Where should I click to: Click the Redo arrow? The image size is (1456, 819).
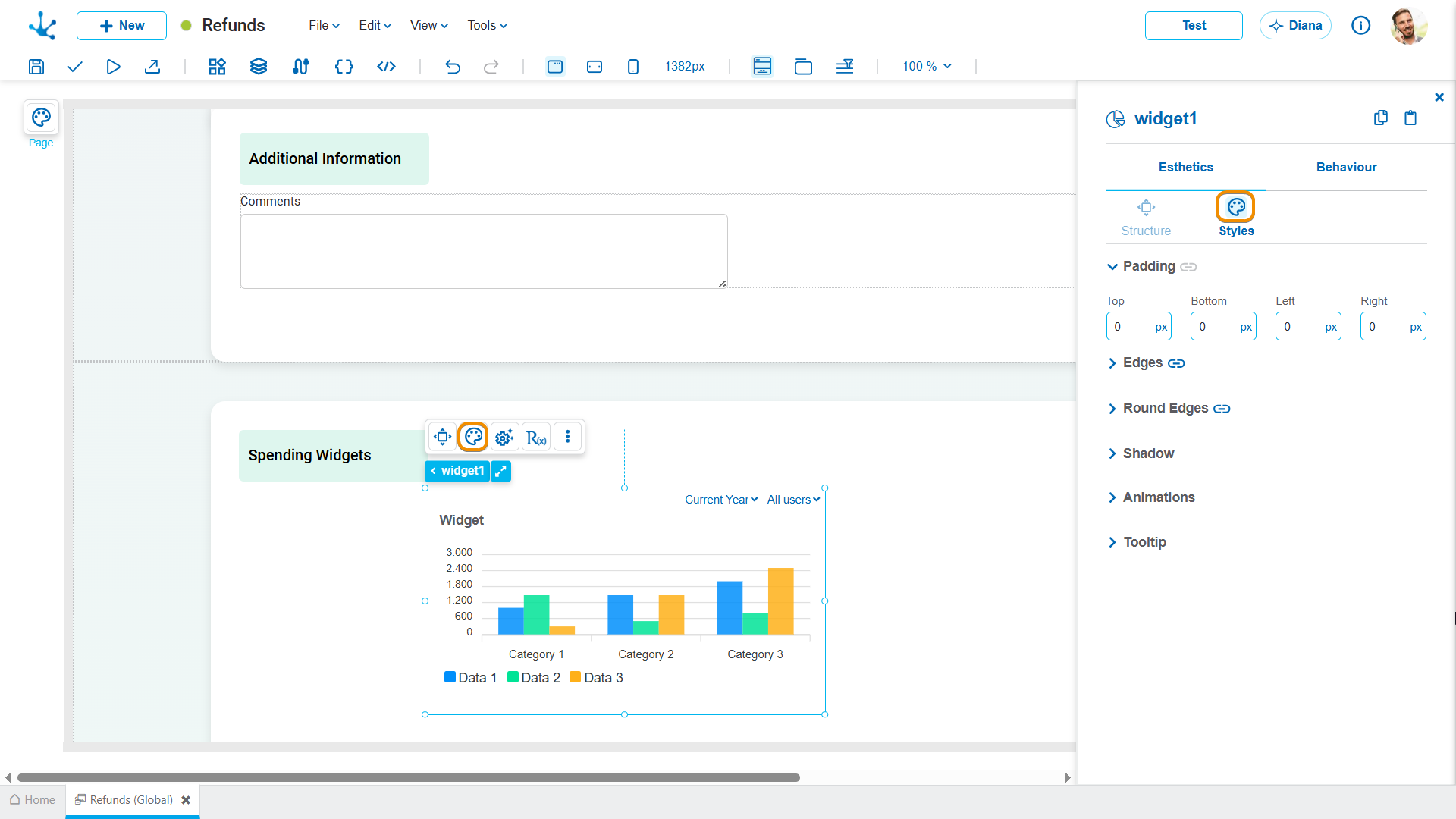pyautogui.click(x=491, y=67)
